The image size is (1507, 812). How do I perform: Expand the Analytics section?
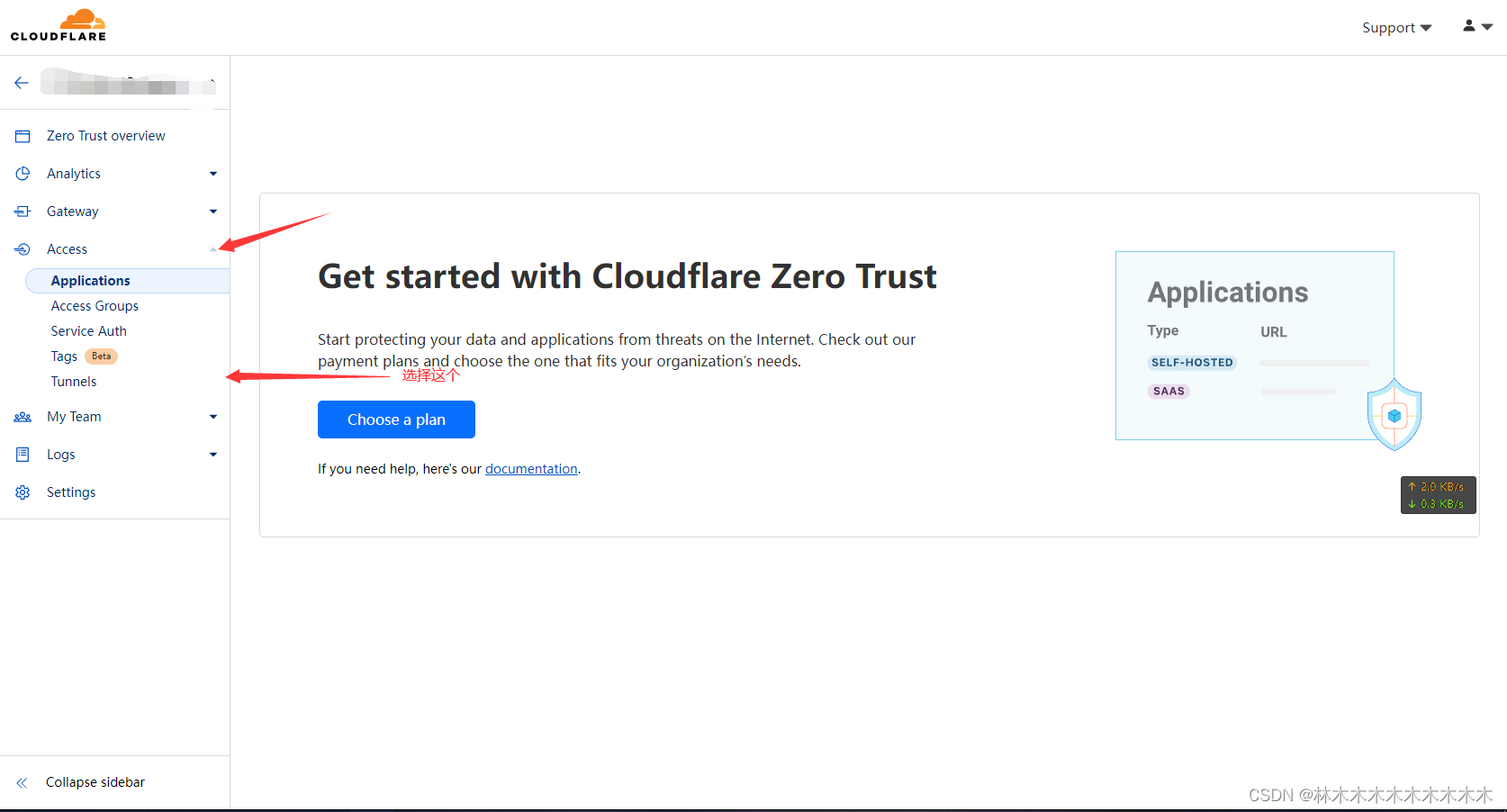click(213, 173)
